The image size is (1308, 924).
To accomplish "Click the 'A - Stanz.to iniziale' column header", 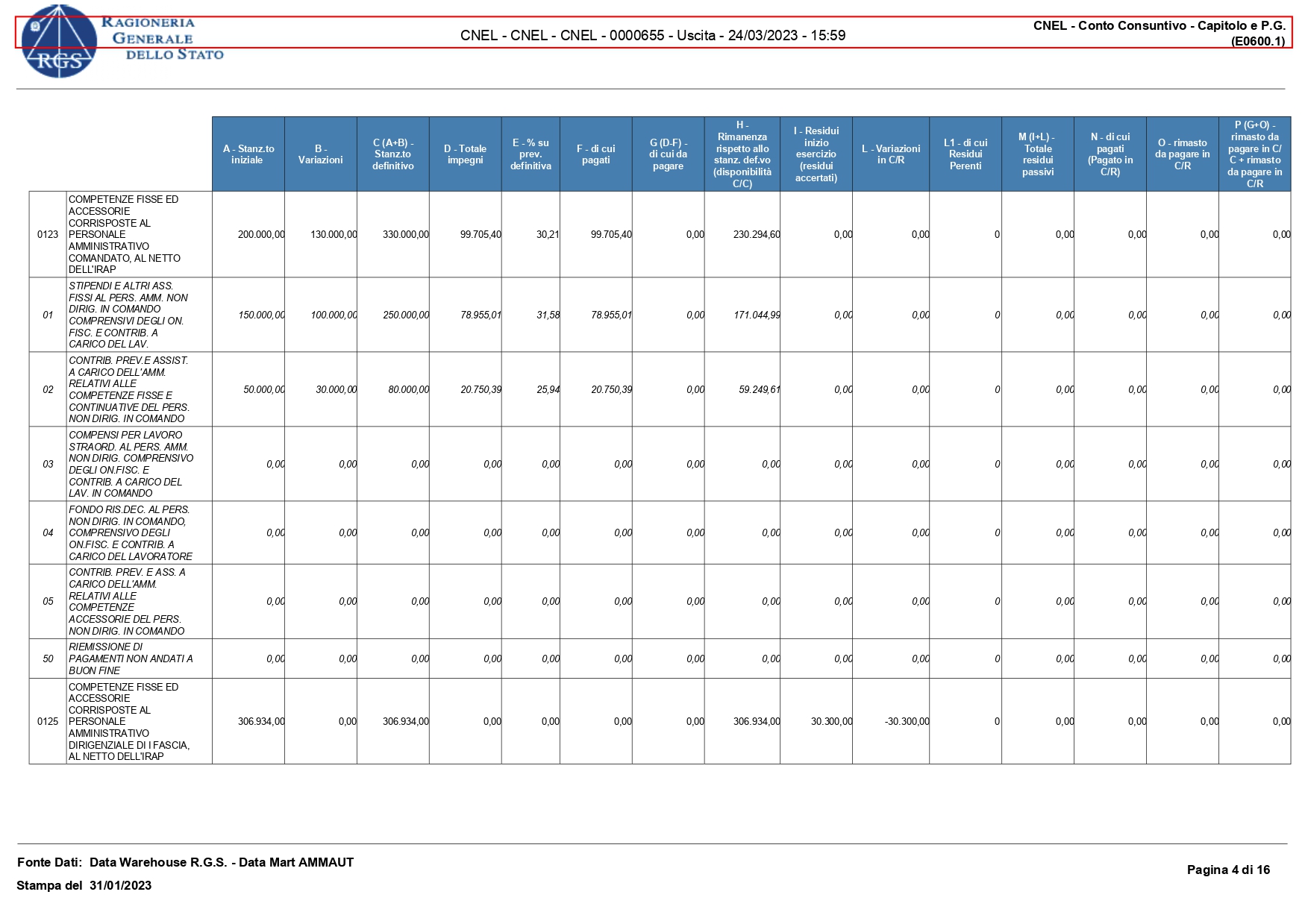I will pos(248,154).
